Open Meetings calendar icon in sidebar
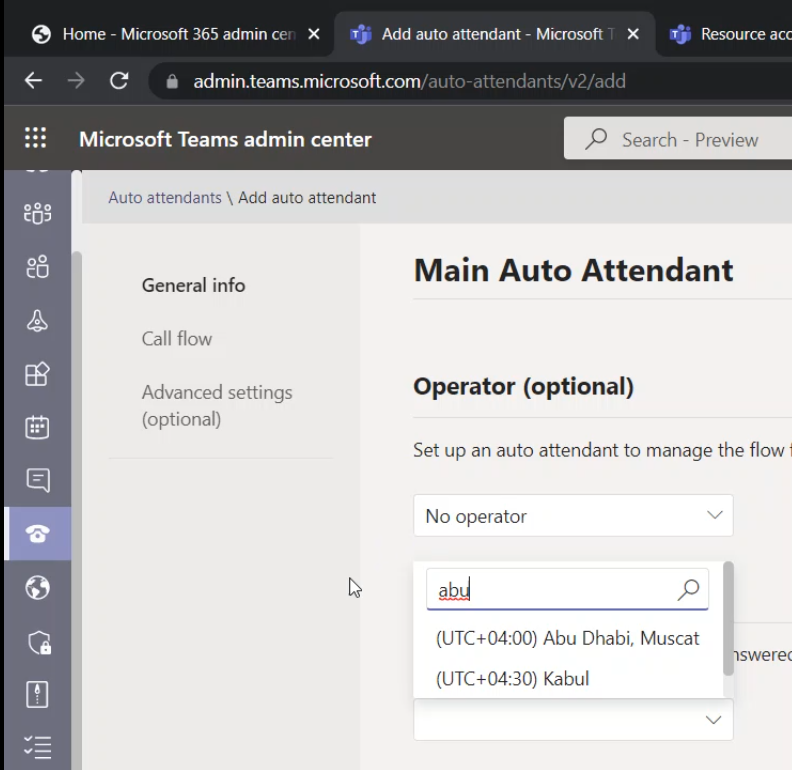 pos(37,427)
